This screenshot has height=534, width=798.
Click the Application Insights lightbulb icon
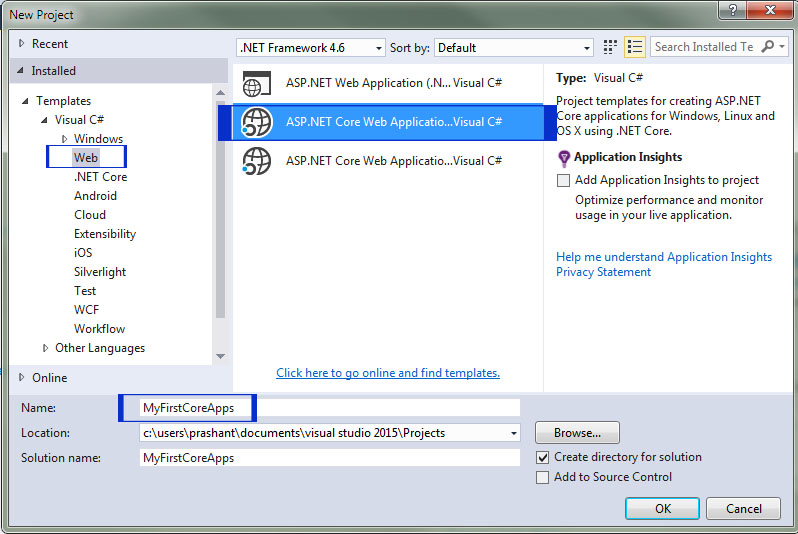(x=564, y=158)
